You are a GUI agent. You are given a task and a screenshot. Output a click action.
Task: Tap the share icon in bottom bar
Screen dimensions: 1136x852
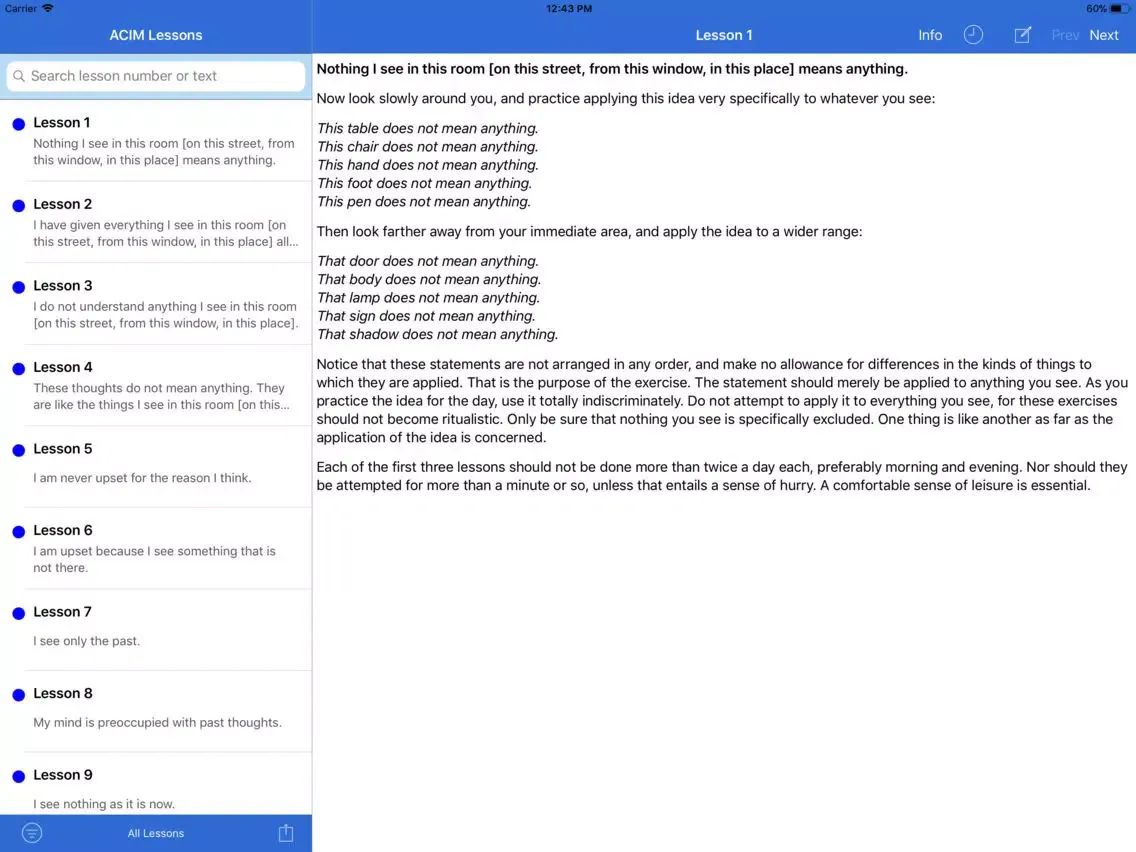pos(286,832)
